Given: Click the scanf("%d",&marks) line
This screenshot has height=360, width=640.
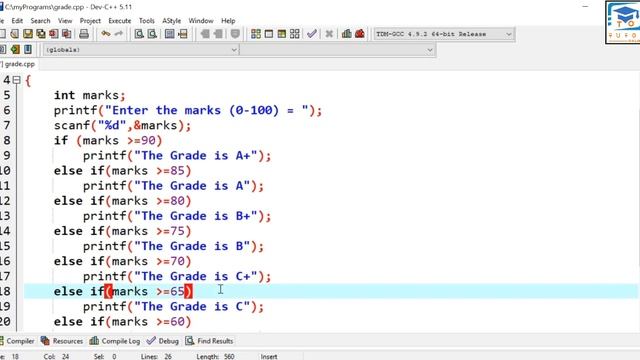Looking at the screenshot, I should click(122, 125).
